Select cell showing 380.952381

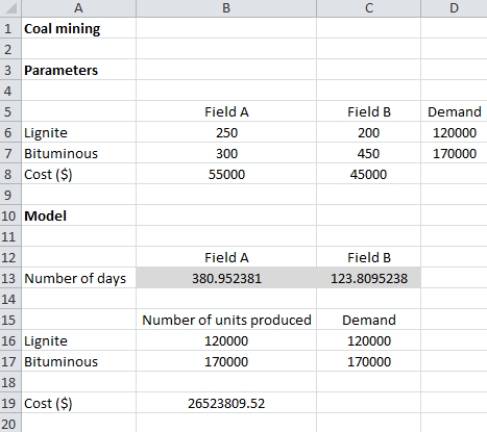(226, 278)
